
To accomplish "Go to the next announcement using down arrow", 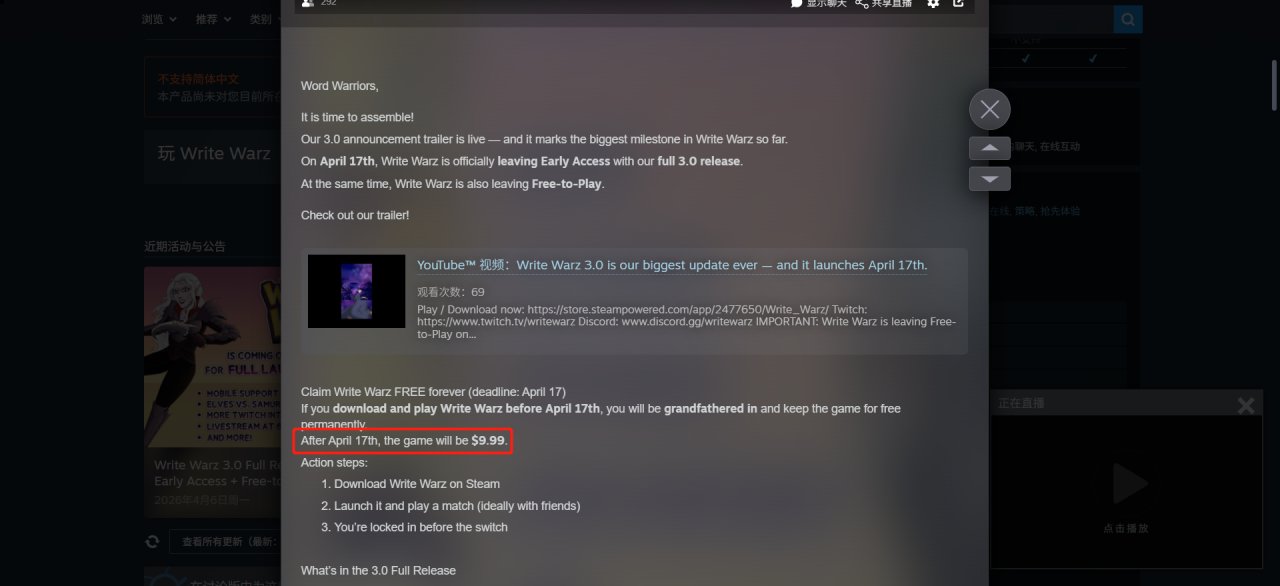I will (x=990, y=179).
